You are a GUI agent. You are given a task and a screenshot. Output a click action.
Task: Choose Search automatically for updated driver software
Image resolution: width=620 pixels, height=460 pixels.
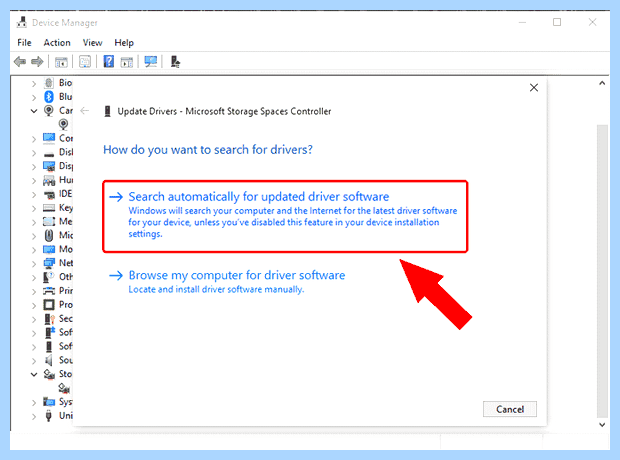285,216
